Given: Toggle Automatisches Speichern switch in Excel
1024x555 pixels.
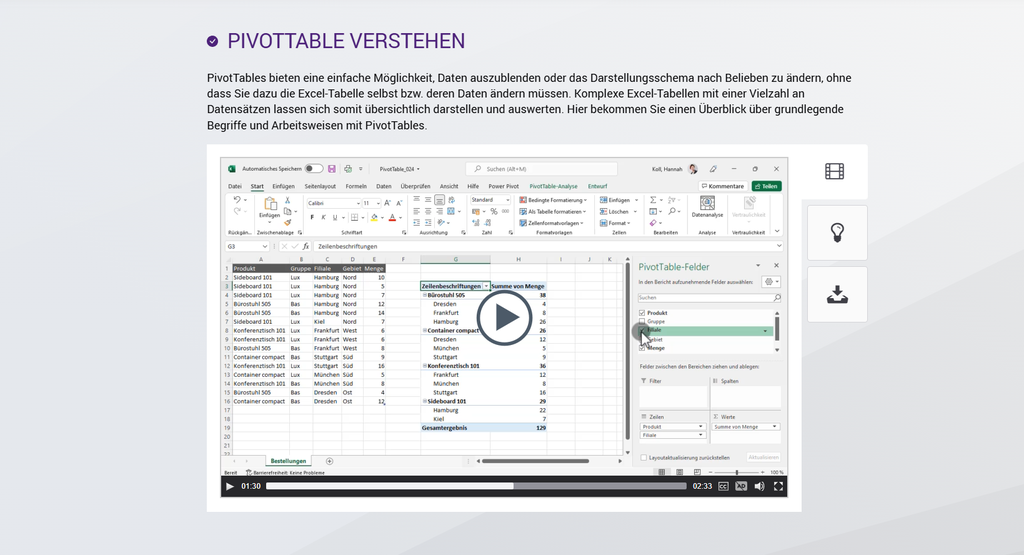Looking at the screenshot, I should coord(313,168).
